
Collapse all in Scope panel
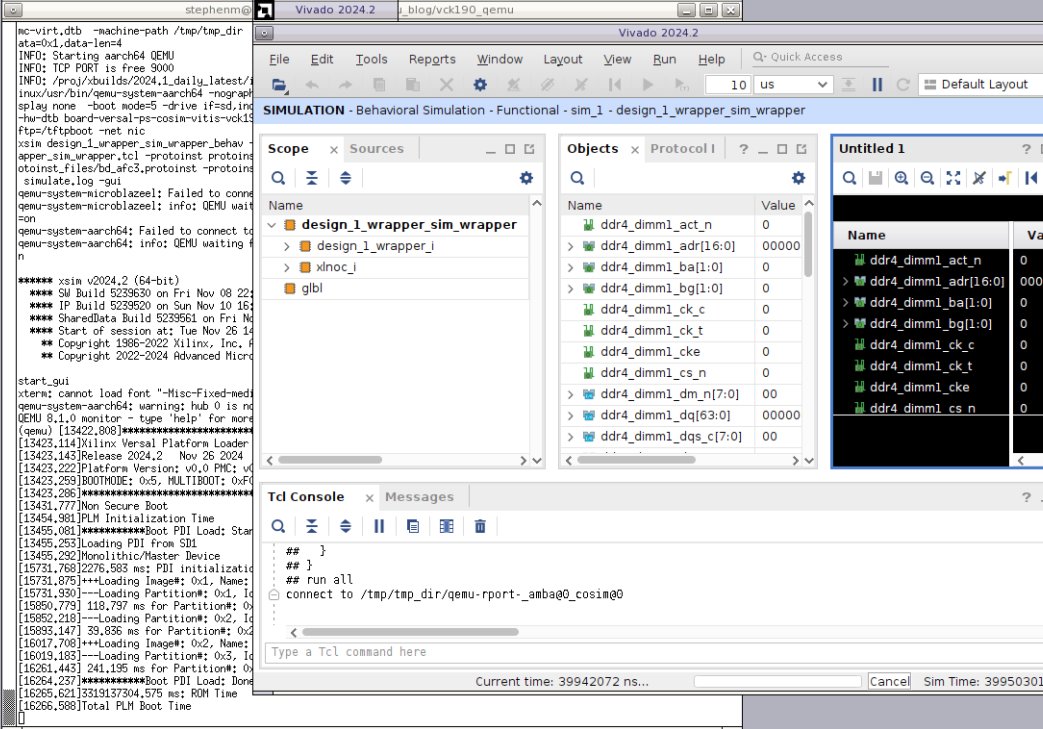pos(312,178)
